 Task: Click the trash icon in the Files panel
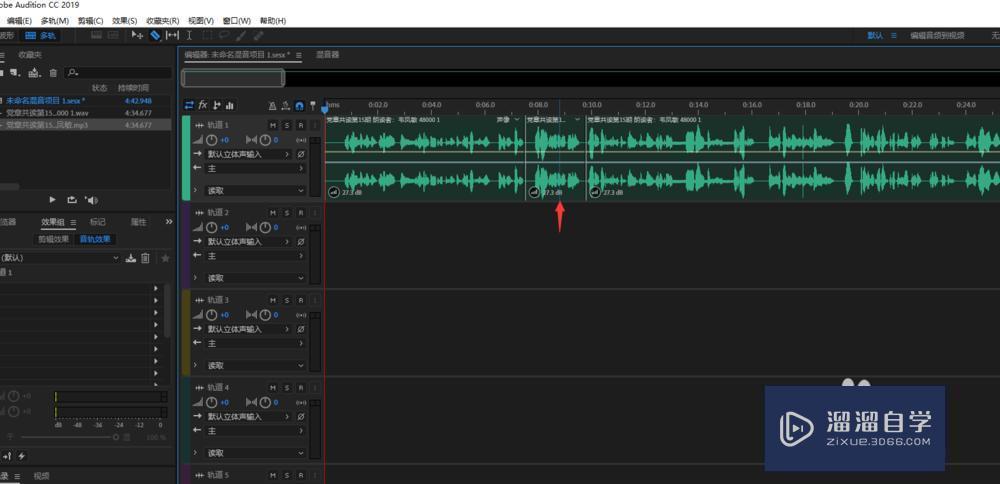click(54, 73)
